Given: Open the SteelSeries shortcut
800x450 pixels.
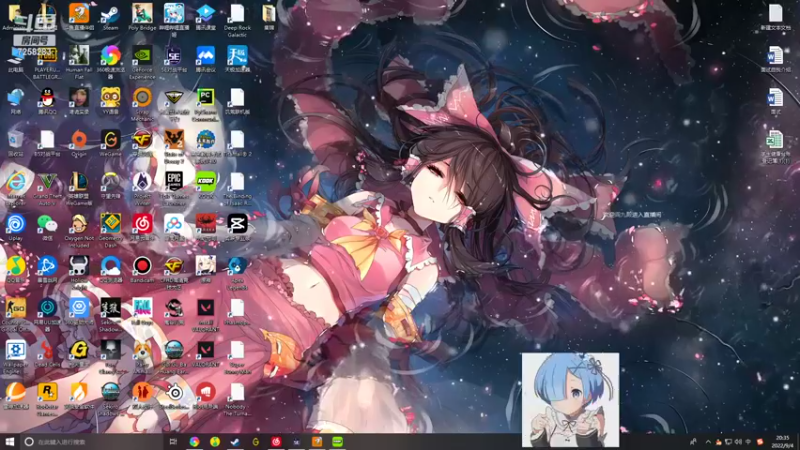Looking at the screenshot, I should (x=173, y=396).
